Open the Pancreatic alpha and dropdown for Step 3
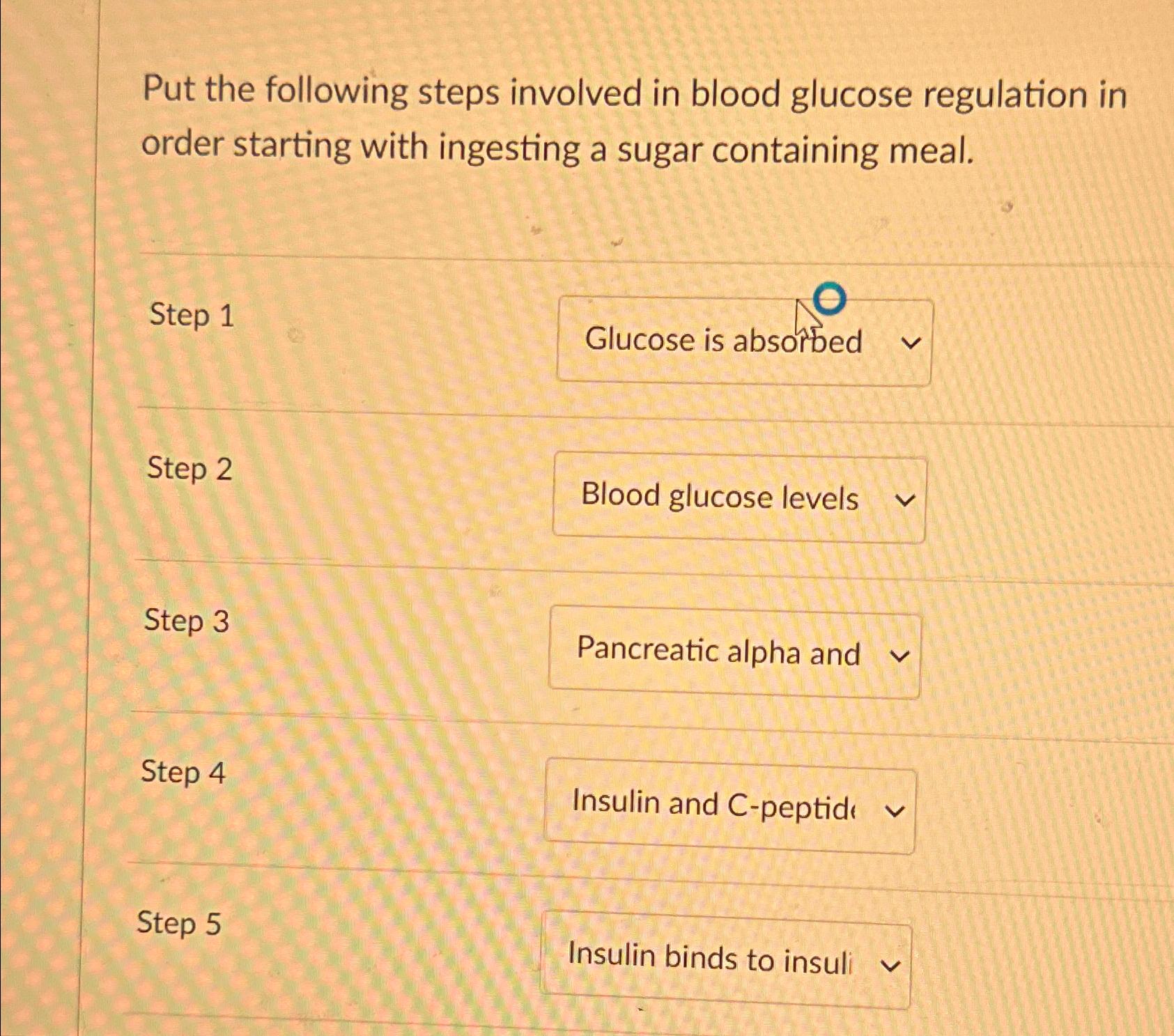 (x=732, y=652)
